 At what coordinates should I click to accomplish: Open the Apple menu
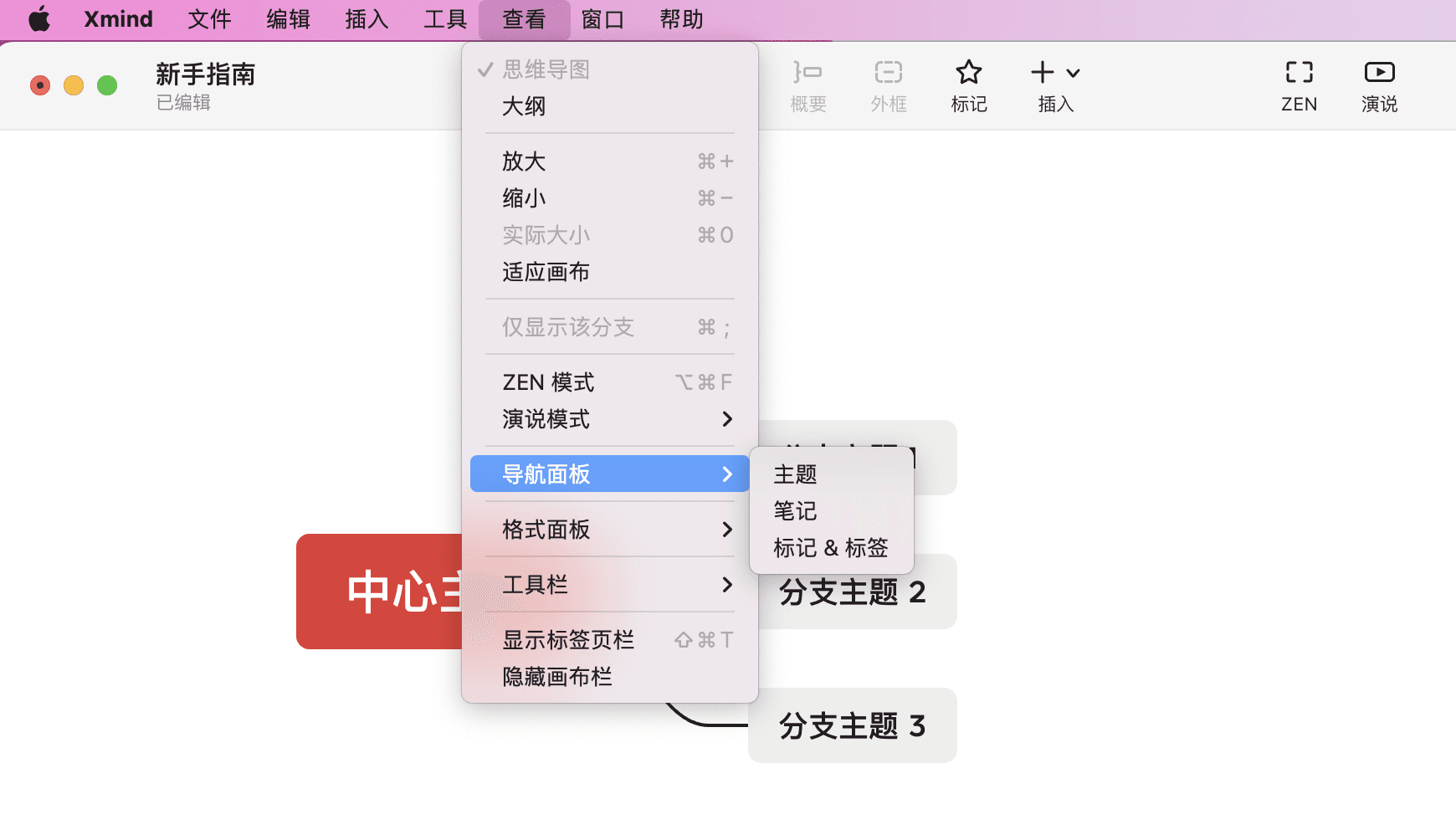point(38,18)
